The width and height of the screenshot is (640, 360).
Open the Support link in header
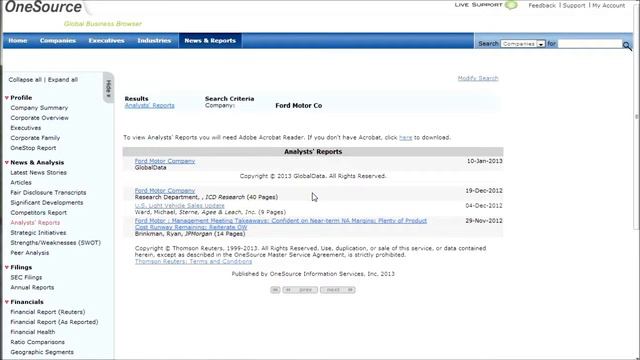pyautogui.click(x=574, y=5)
